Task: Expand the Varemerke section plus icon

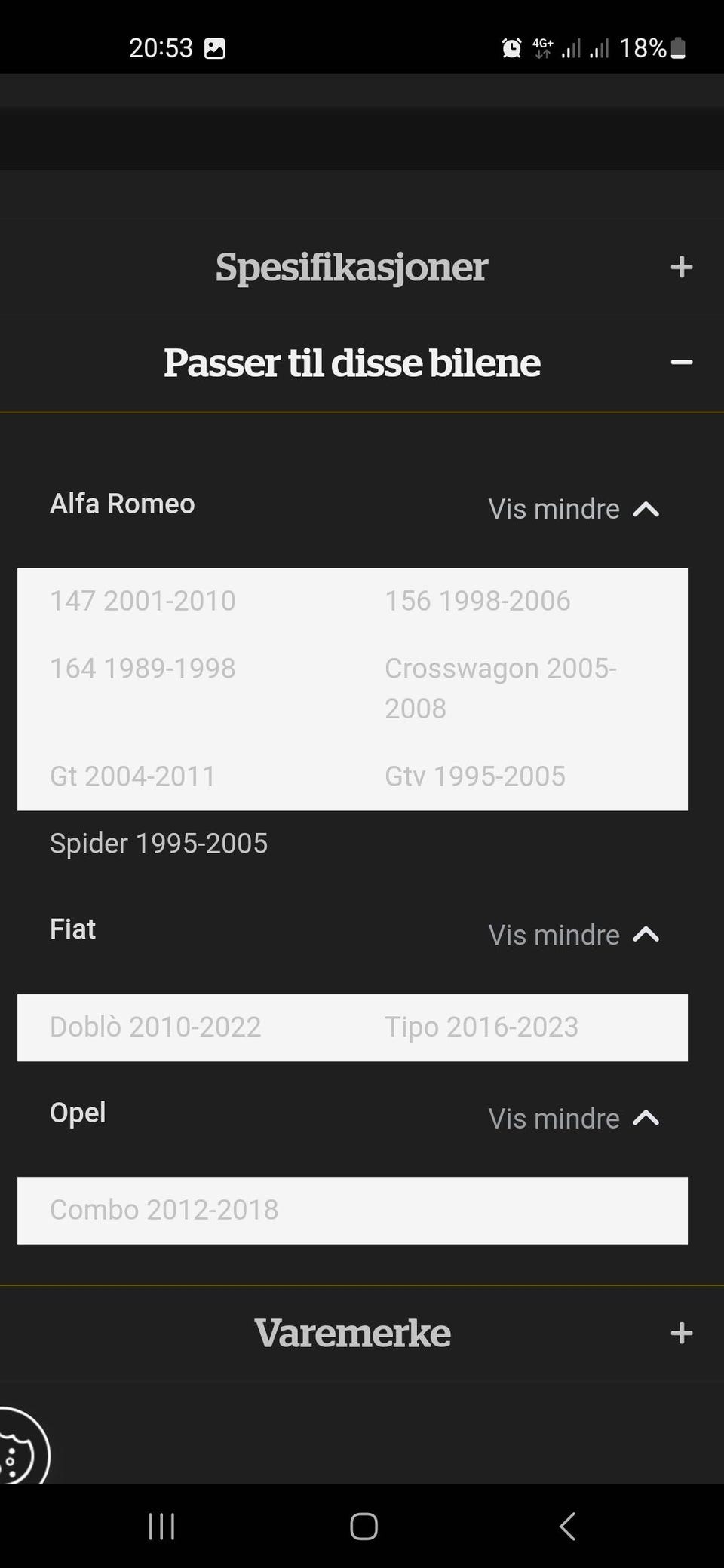Action: pyautogui.click(x=681, y=1333)
